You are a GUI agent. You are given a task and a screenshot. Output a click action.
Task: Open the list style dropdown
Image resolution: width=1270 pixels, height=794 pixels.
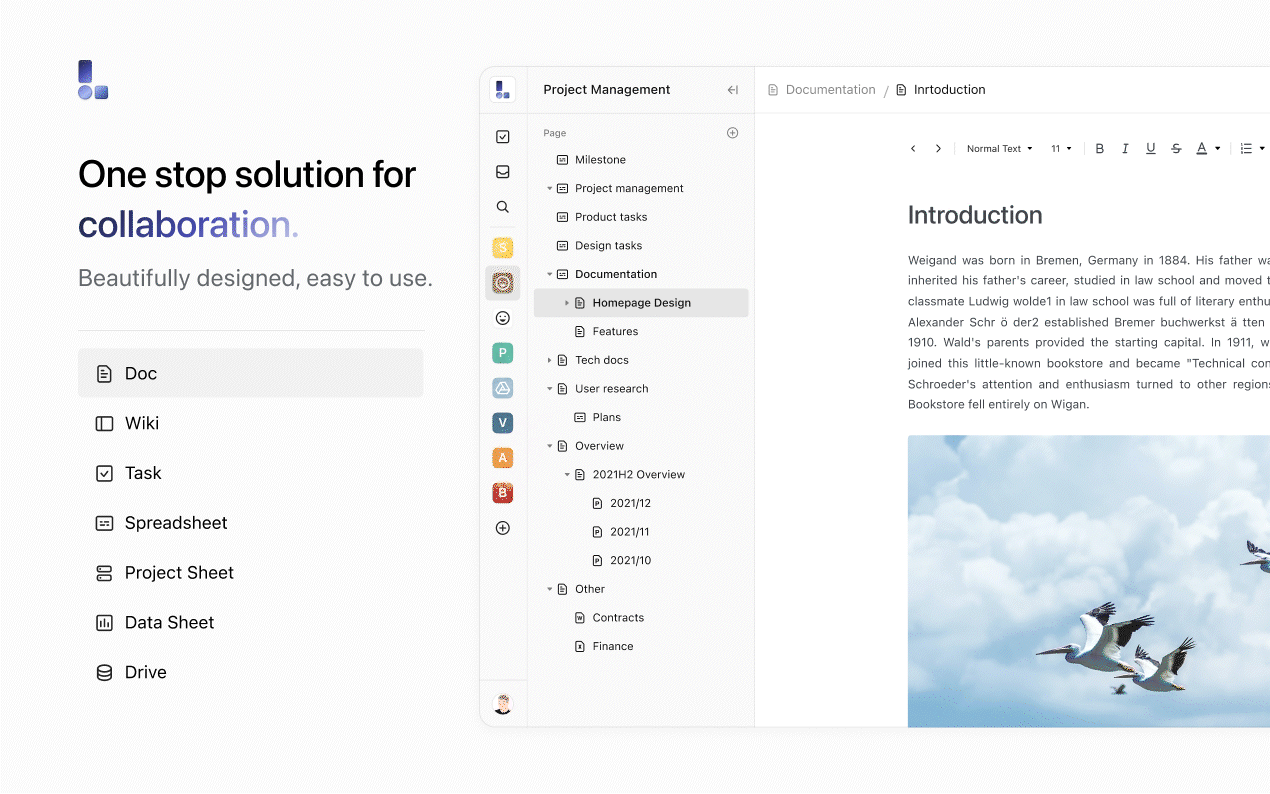tap(1252, 149)
